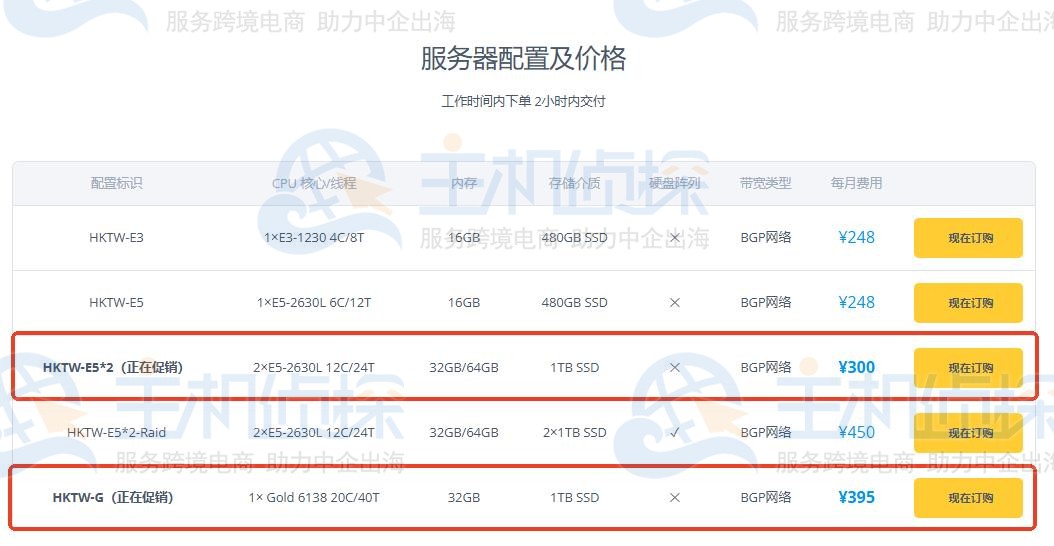Click the X icon in HKTW-E5 row
The height and width of the screenshot is (546, 1054).
(x=674, y=303)
